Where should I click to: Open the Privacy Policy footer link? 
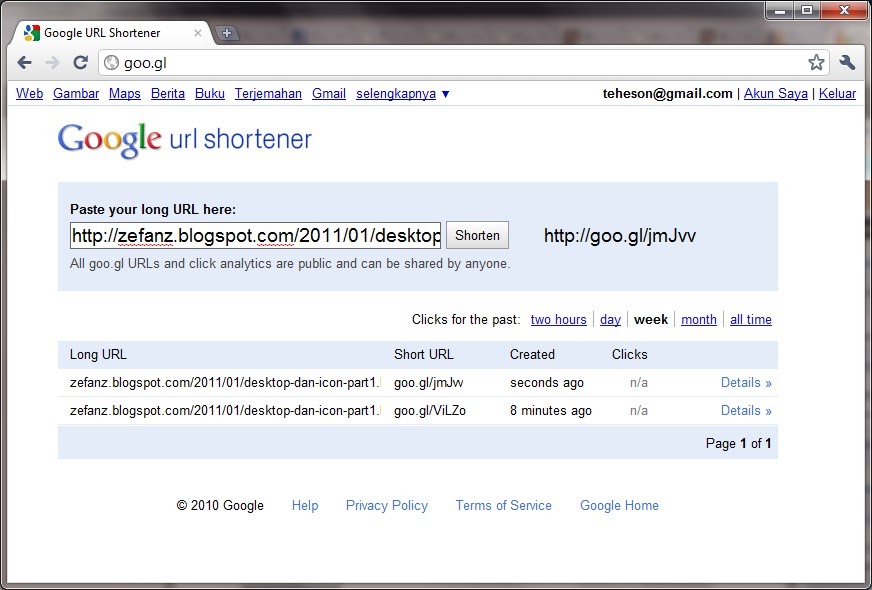[387, 505]
